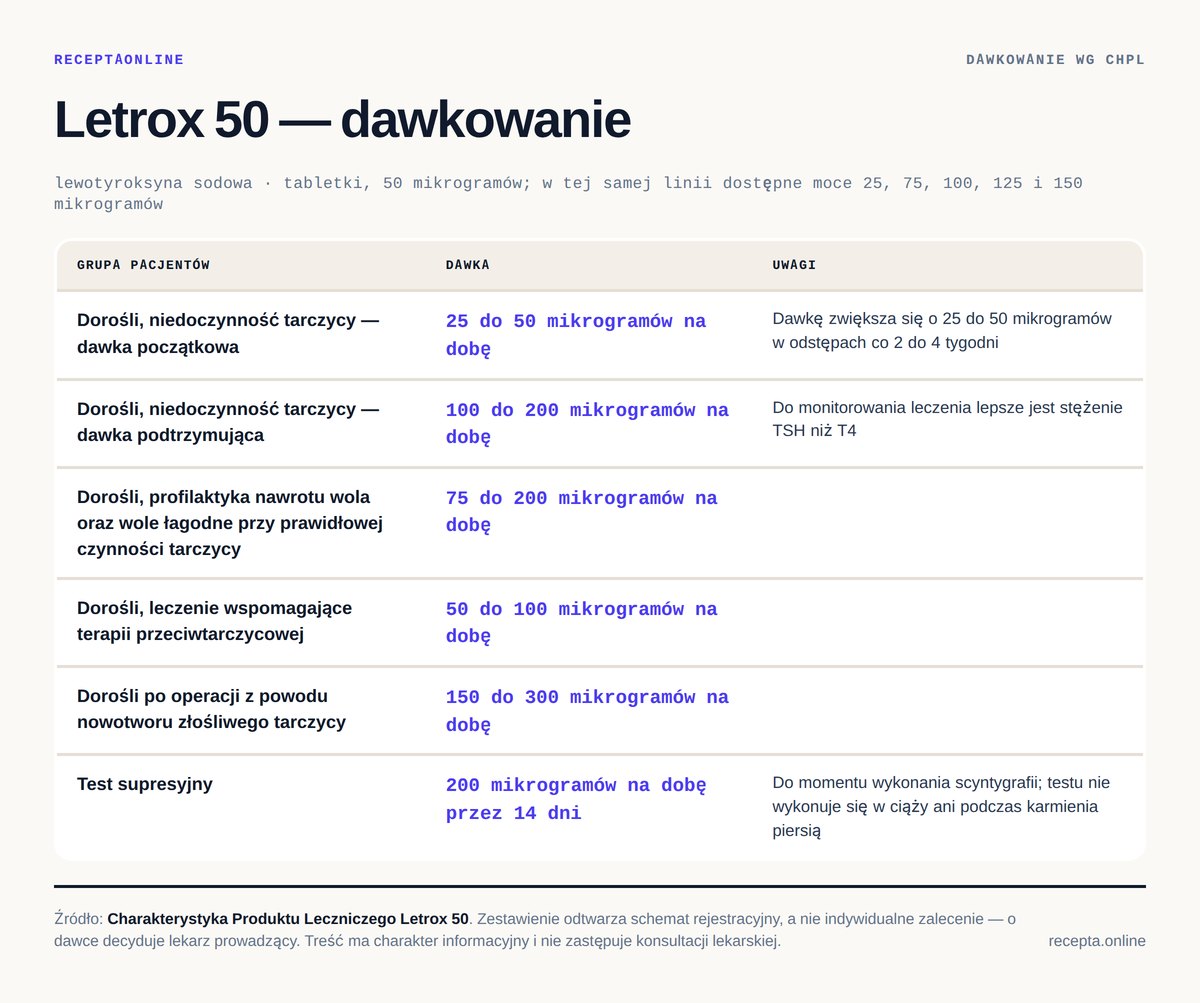Image resolution: width=1200 pixels, height=1003 pixels.
Task: Click note 'Do momentu wykonania scyntygrafii'
Action: coord(942,806)
